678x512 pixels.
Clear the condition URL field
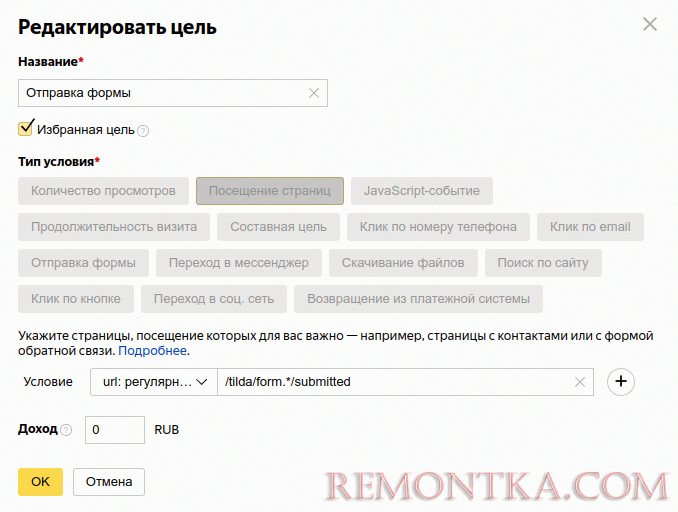pos(580,382)
